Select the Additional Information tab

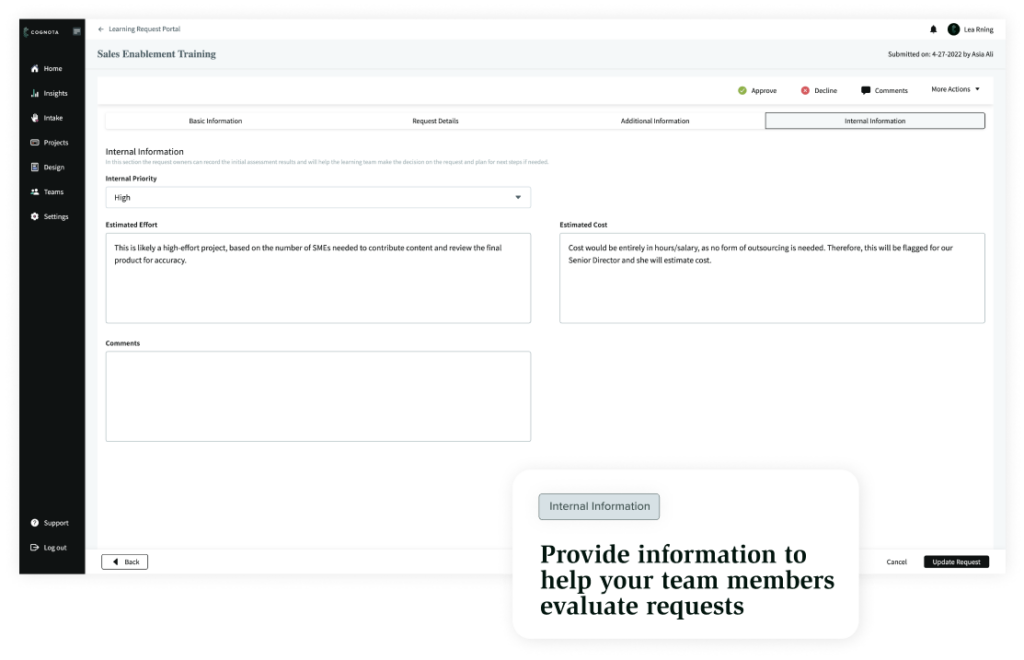coord(655,121)
